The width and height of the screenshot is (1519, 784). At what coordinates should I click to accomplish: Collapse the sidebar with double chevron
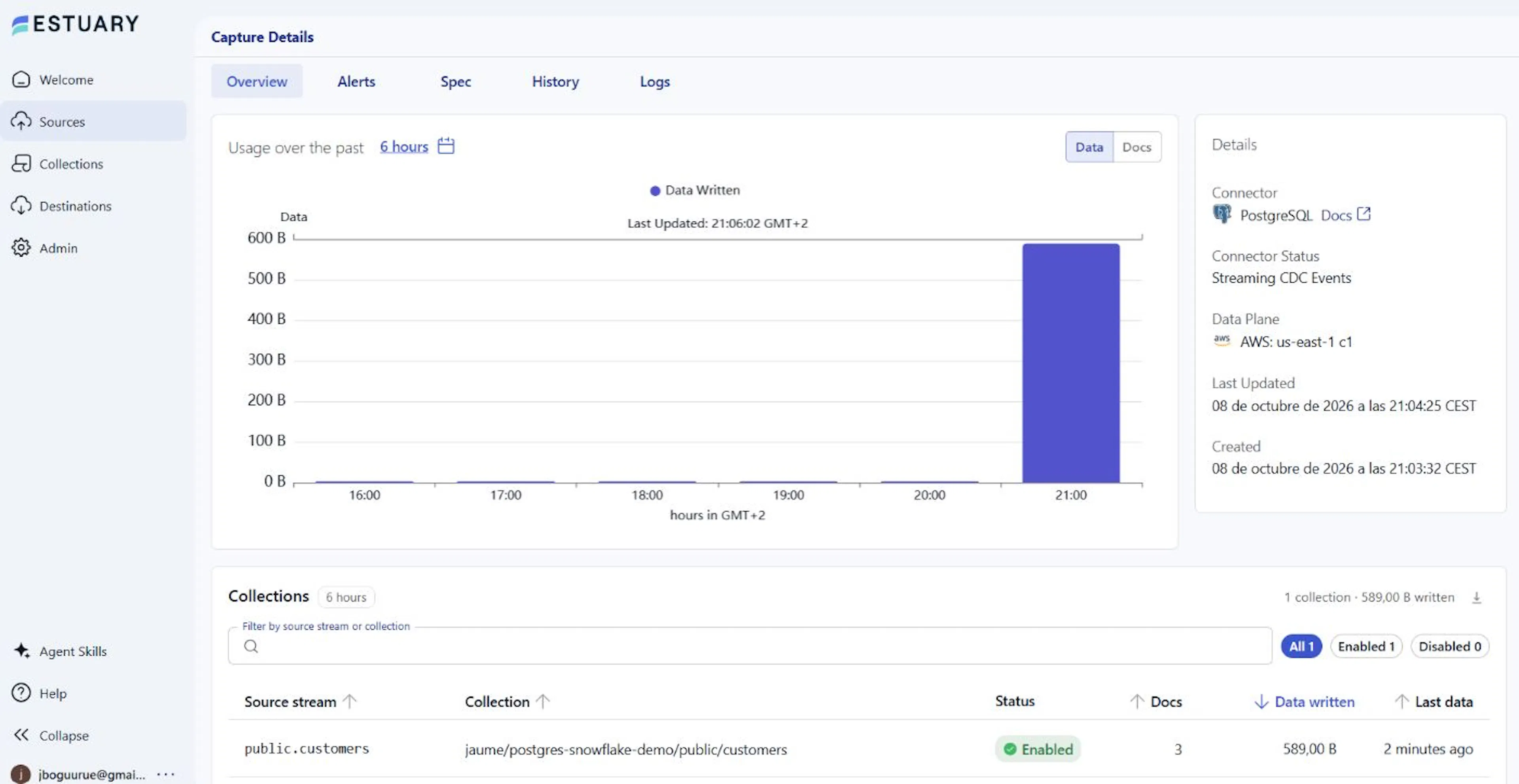[x=21, y=735]
